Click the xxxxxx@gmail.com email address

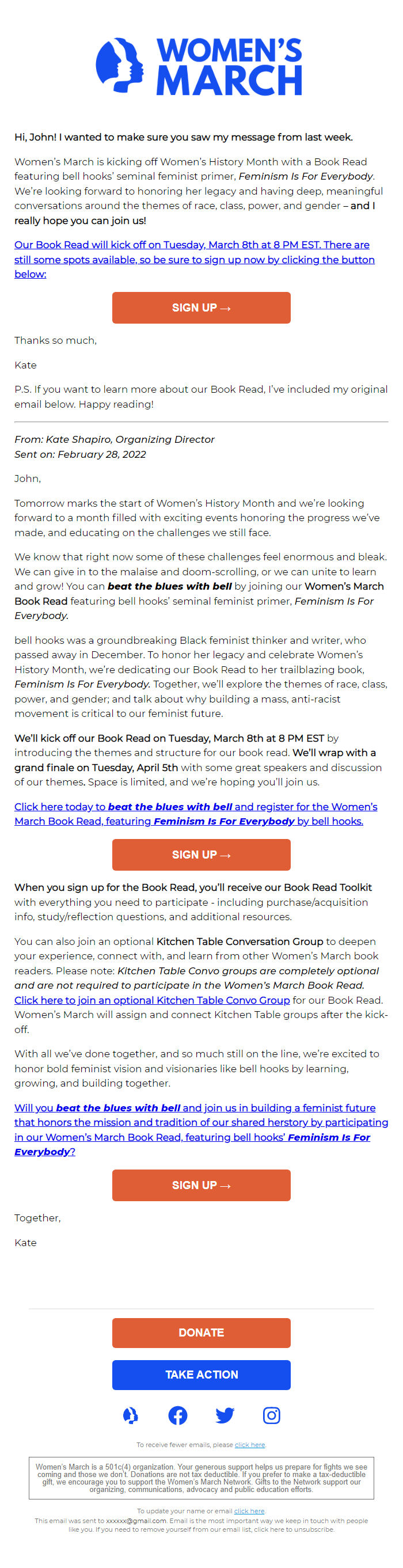coord(136,1521)
